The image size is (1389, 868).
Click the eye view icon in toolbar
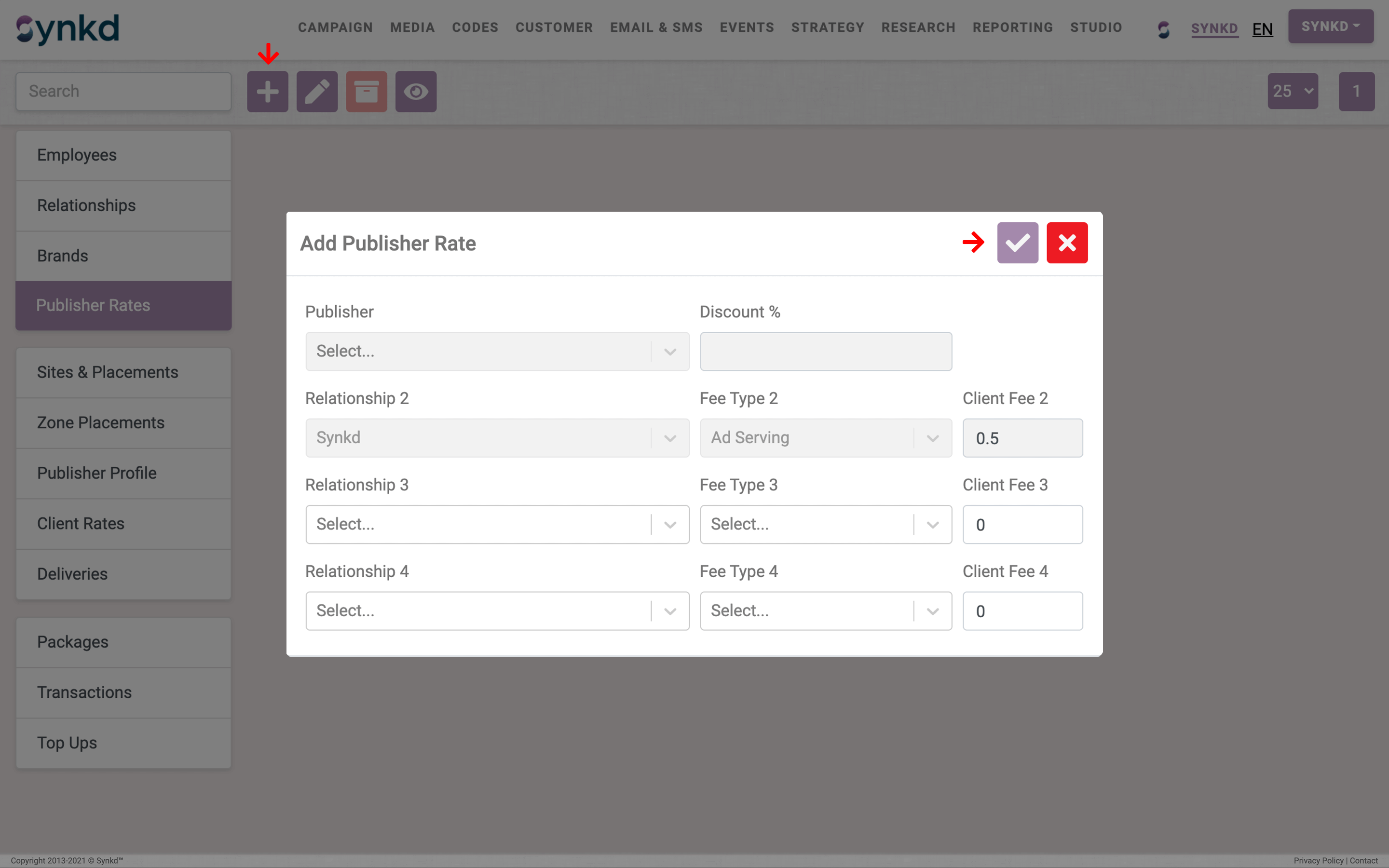pos(416,91)
